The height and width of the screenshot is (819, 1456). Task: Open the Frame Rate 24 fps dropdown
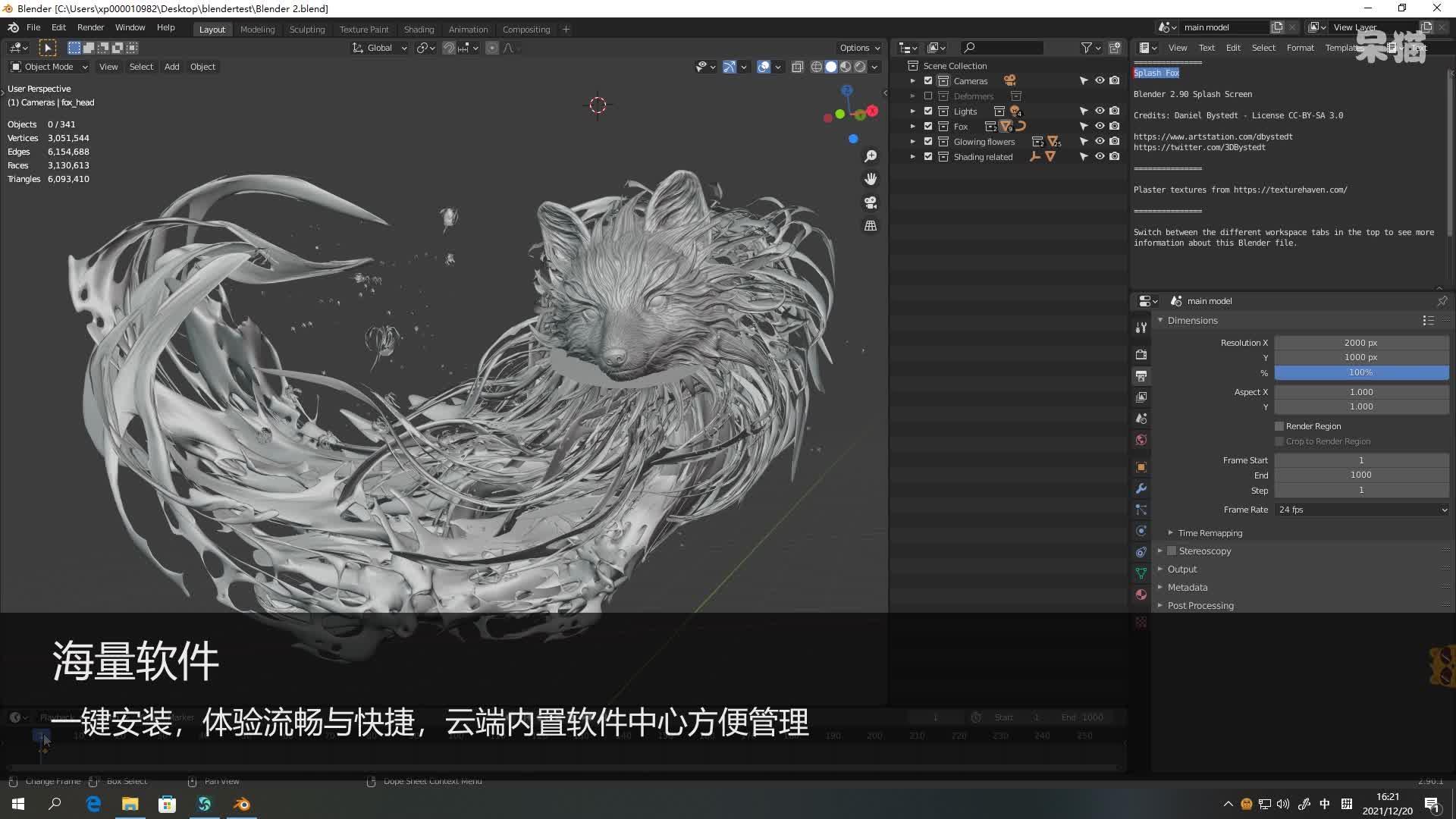point(1362,510)
